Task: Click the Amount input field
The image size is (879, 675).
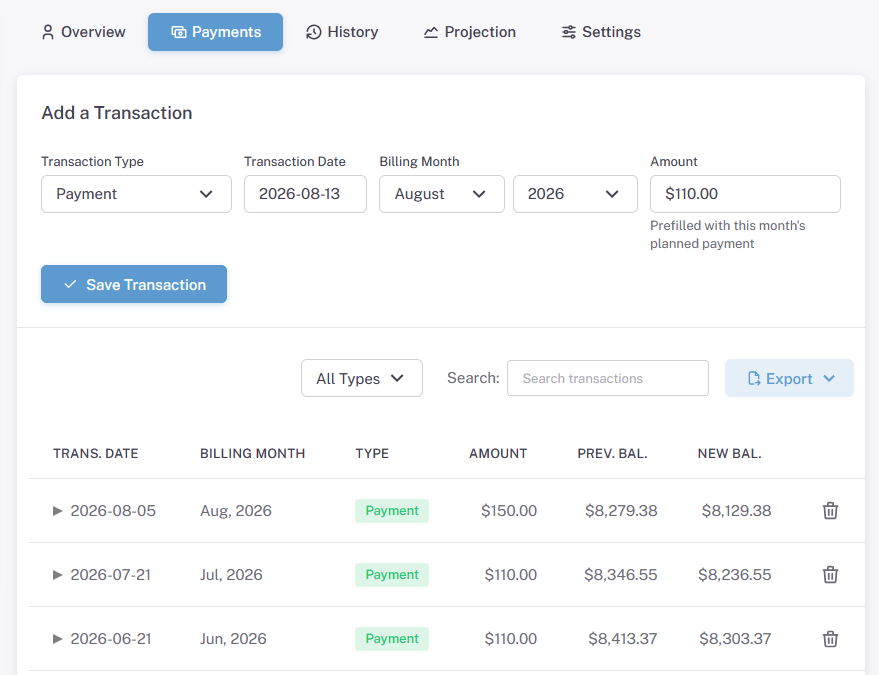Action: point(745,194)
